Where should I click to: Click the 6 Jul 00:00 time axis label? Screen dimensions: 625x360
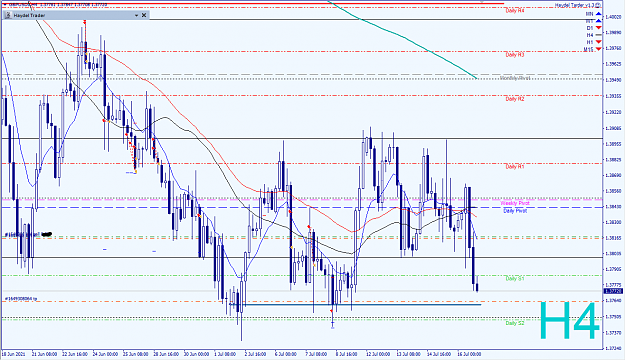[x=285, y=354]
